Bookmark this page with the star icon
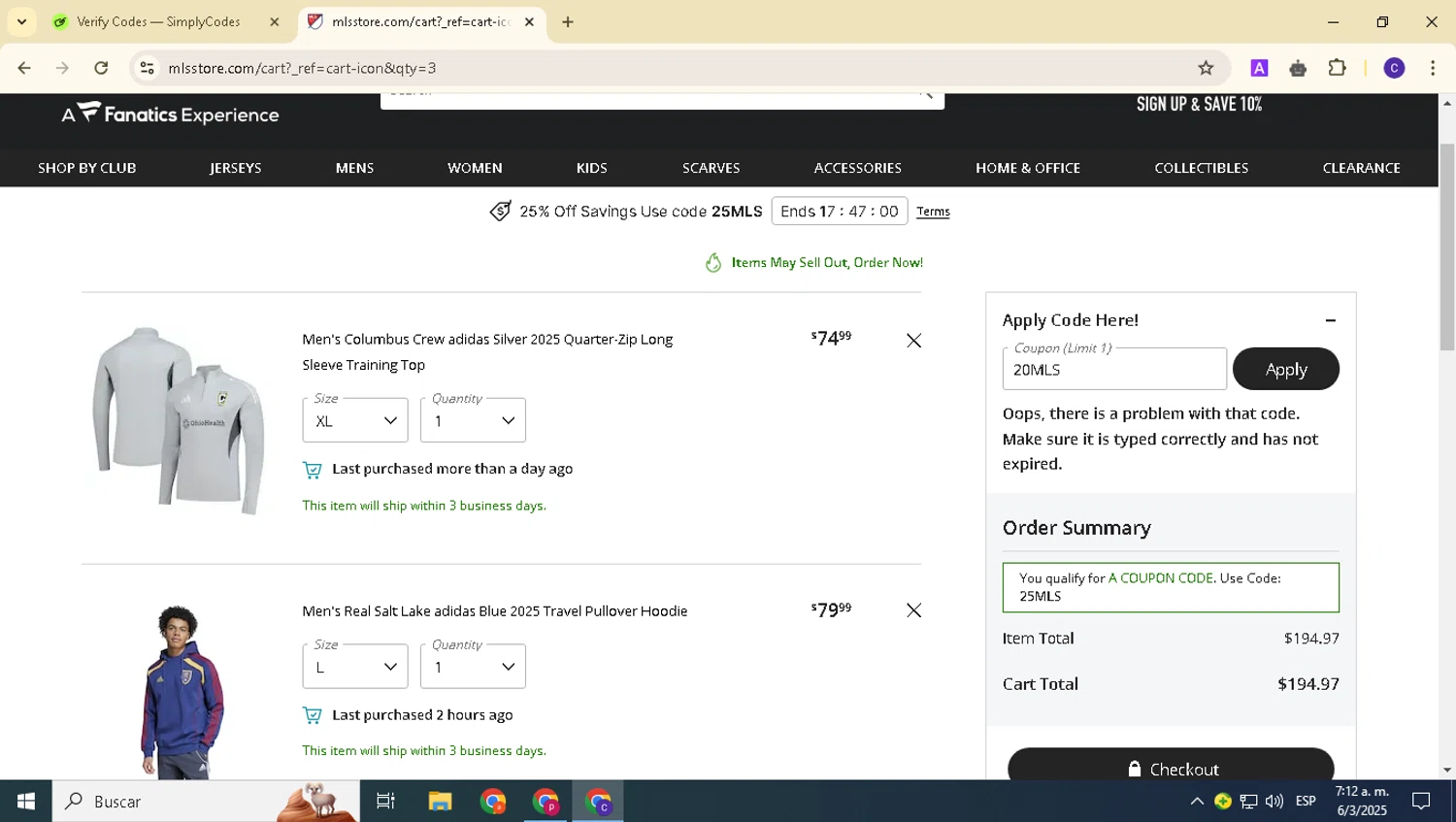Viewport: 1456px width, 822px height. coord(1206,68)
